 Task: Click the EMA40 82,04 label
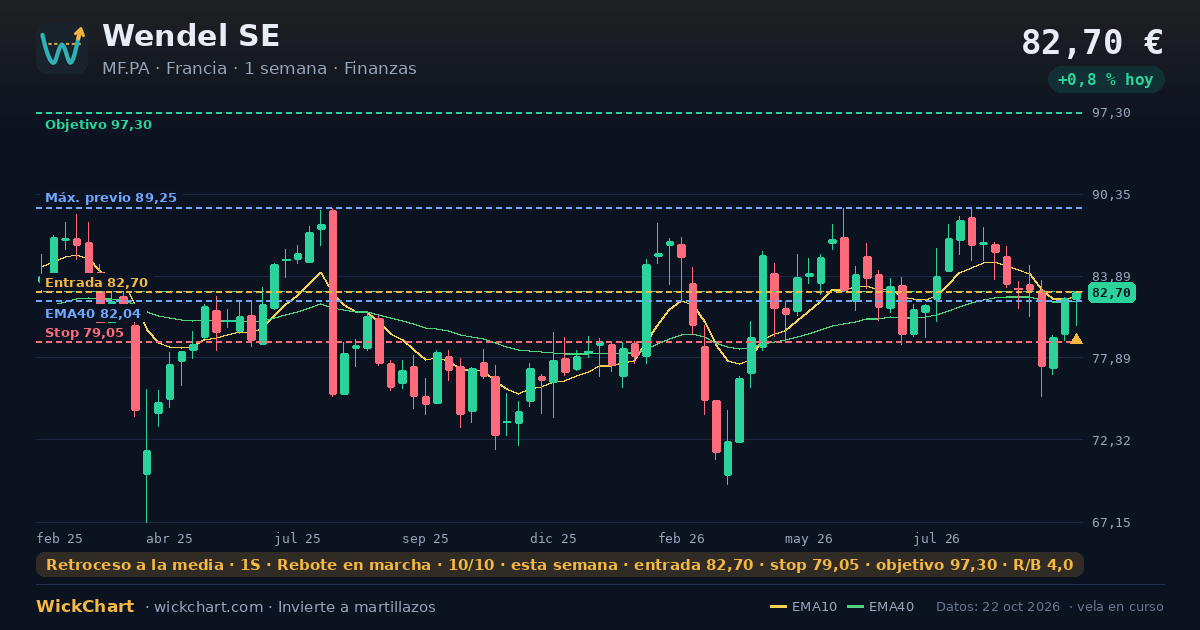tap(93, 314)
